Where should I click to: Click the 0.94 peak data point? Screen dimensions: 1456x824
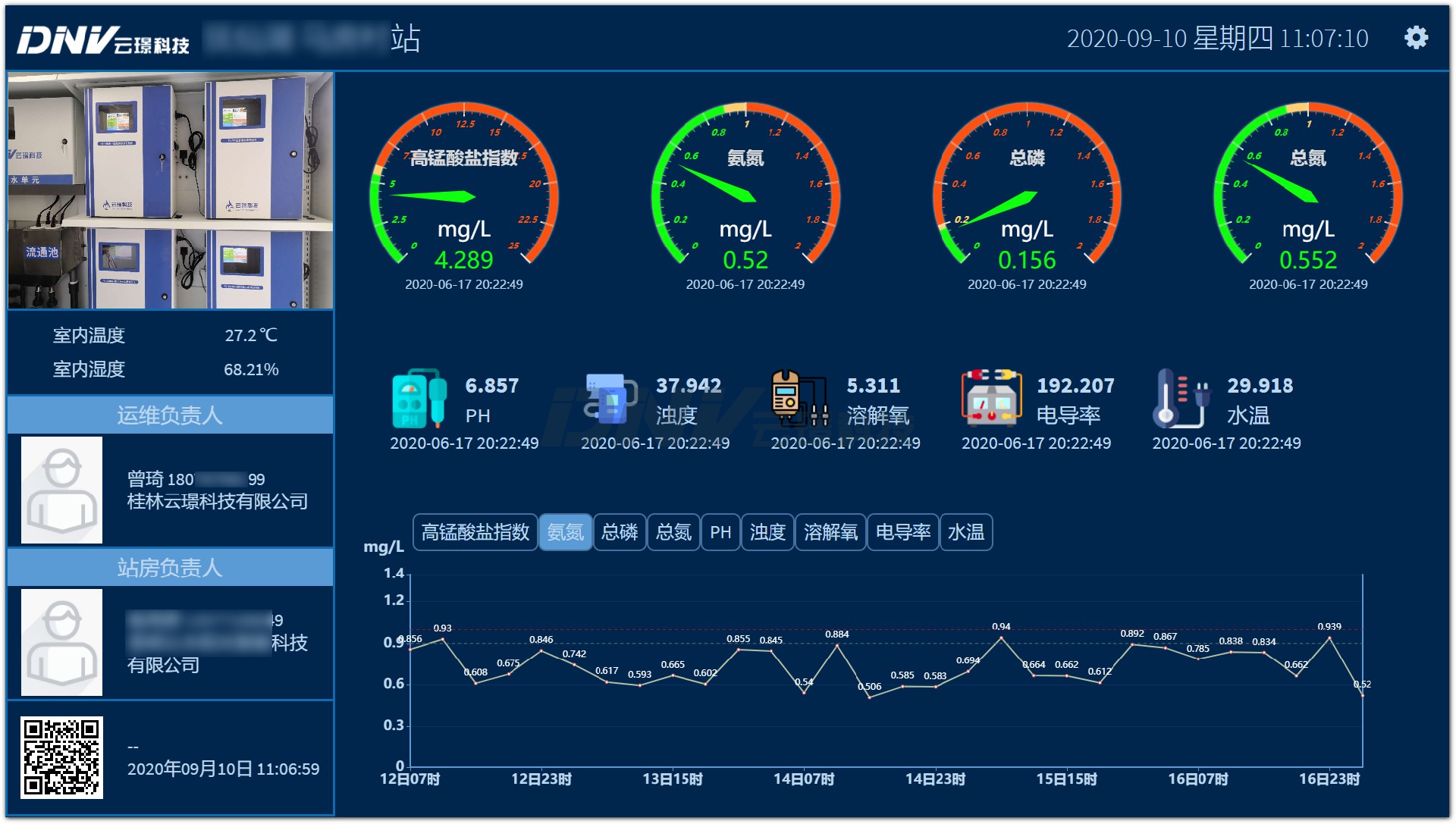(x=1001, y=638)
